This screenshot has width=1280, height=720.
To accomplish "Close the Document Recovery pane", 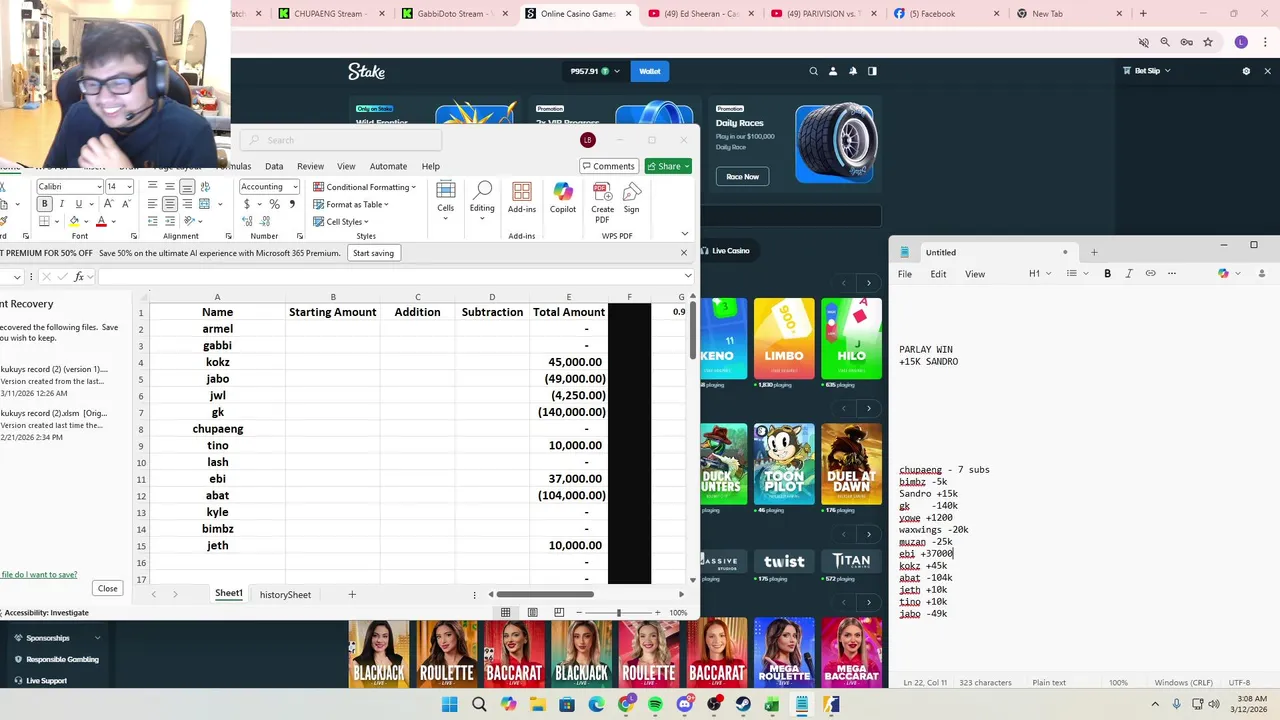I will click(x=107, y=588).
